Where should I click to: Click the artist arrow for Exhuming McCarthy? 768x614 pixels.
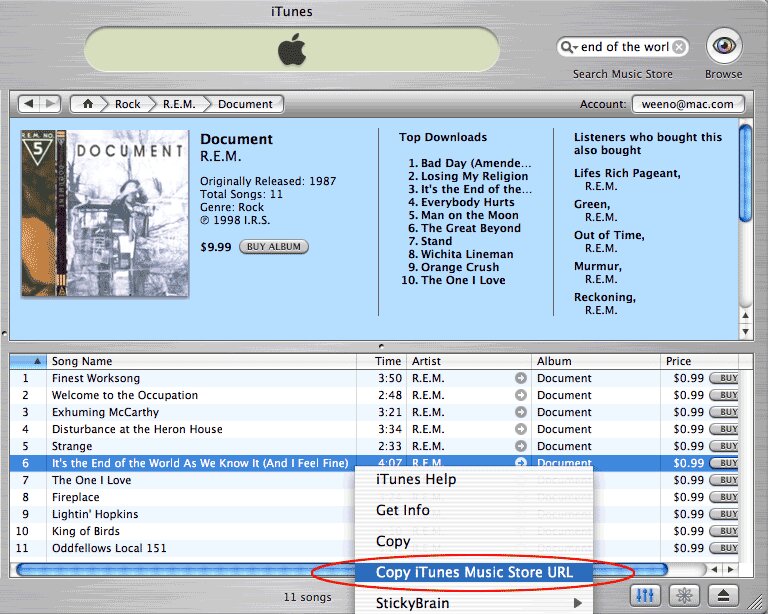521,412
